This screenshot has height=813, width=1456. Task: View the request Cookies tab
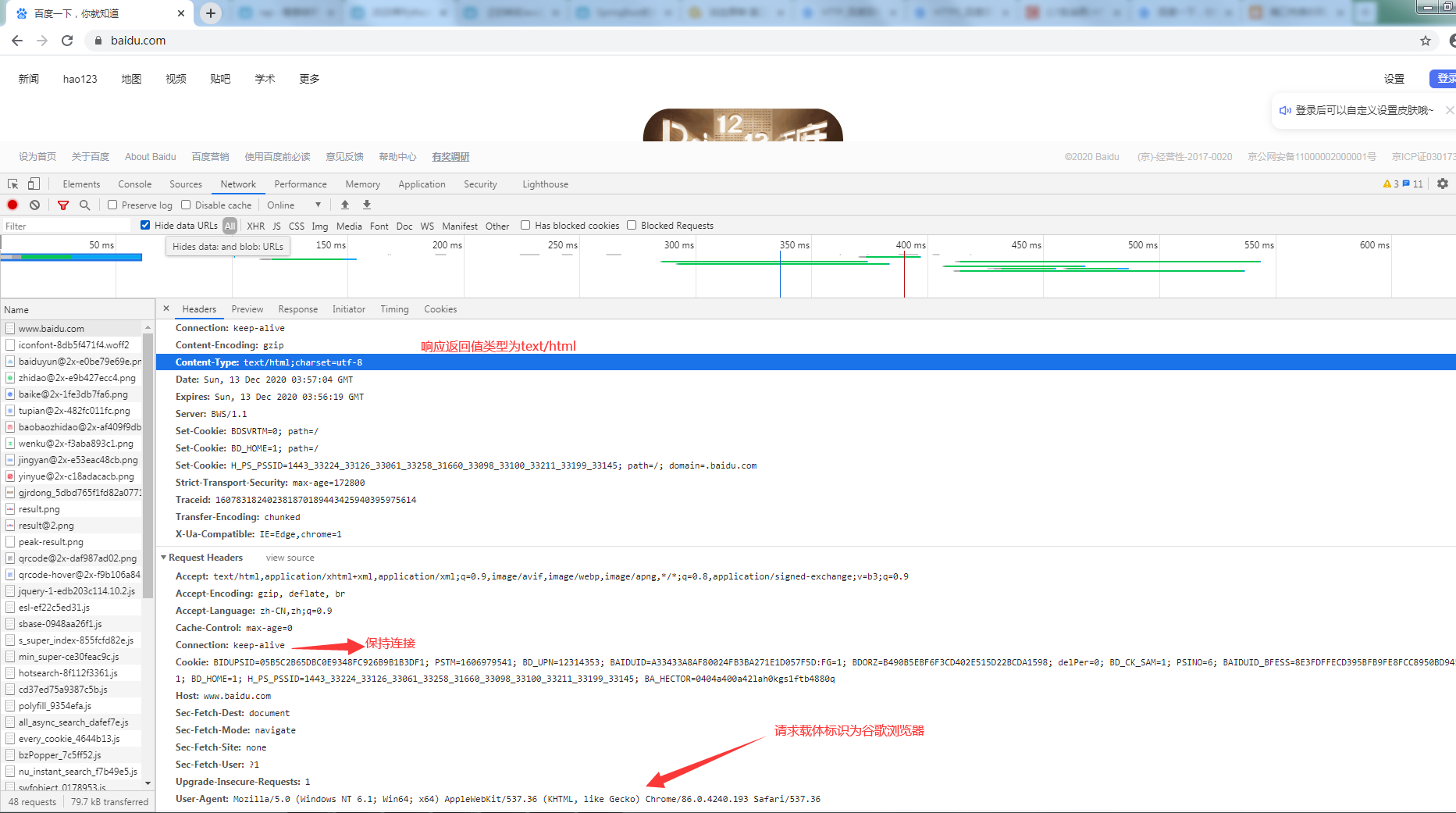pyautogui.click(x=440, y=309)
